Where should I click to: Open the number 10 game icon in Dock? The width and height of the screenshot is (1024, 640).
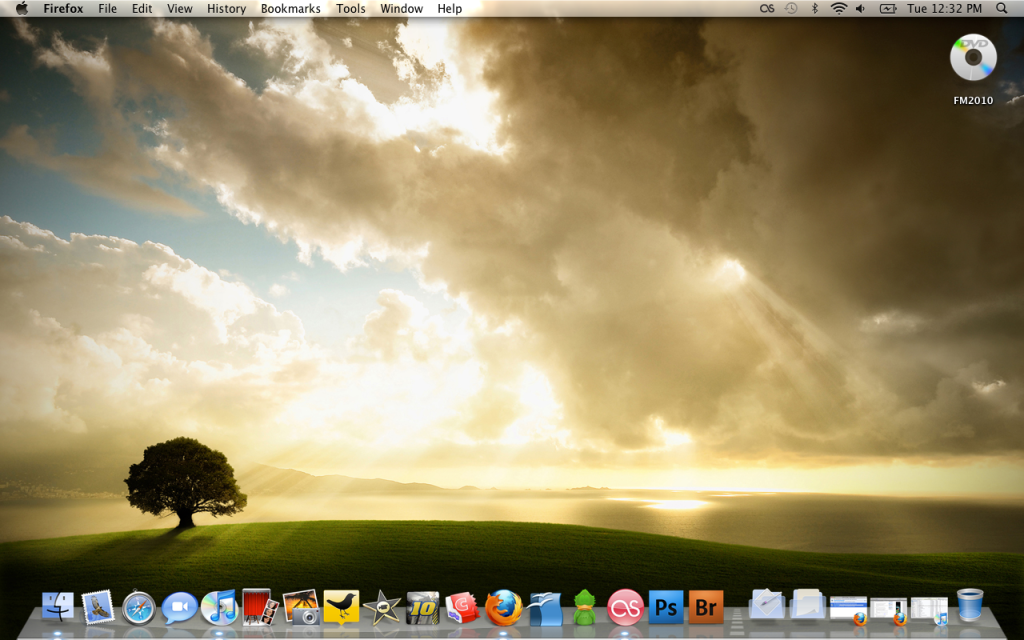(423, 607)
